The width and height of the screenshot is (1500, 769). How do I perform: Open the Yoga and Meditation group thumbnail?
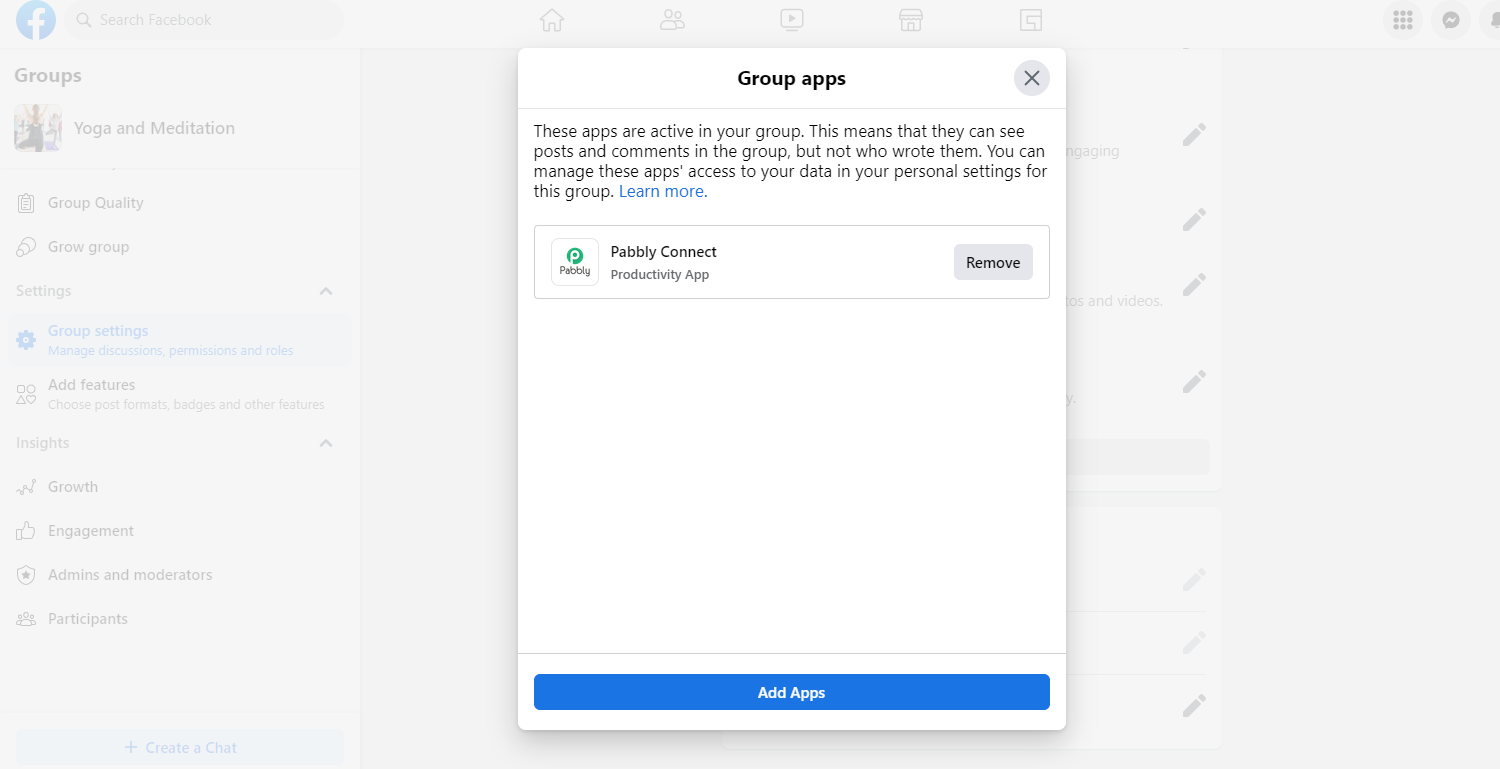click(38, 128)
